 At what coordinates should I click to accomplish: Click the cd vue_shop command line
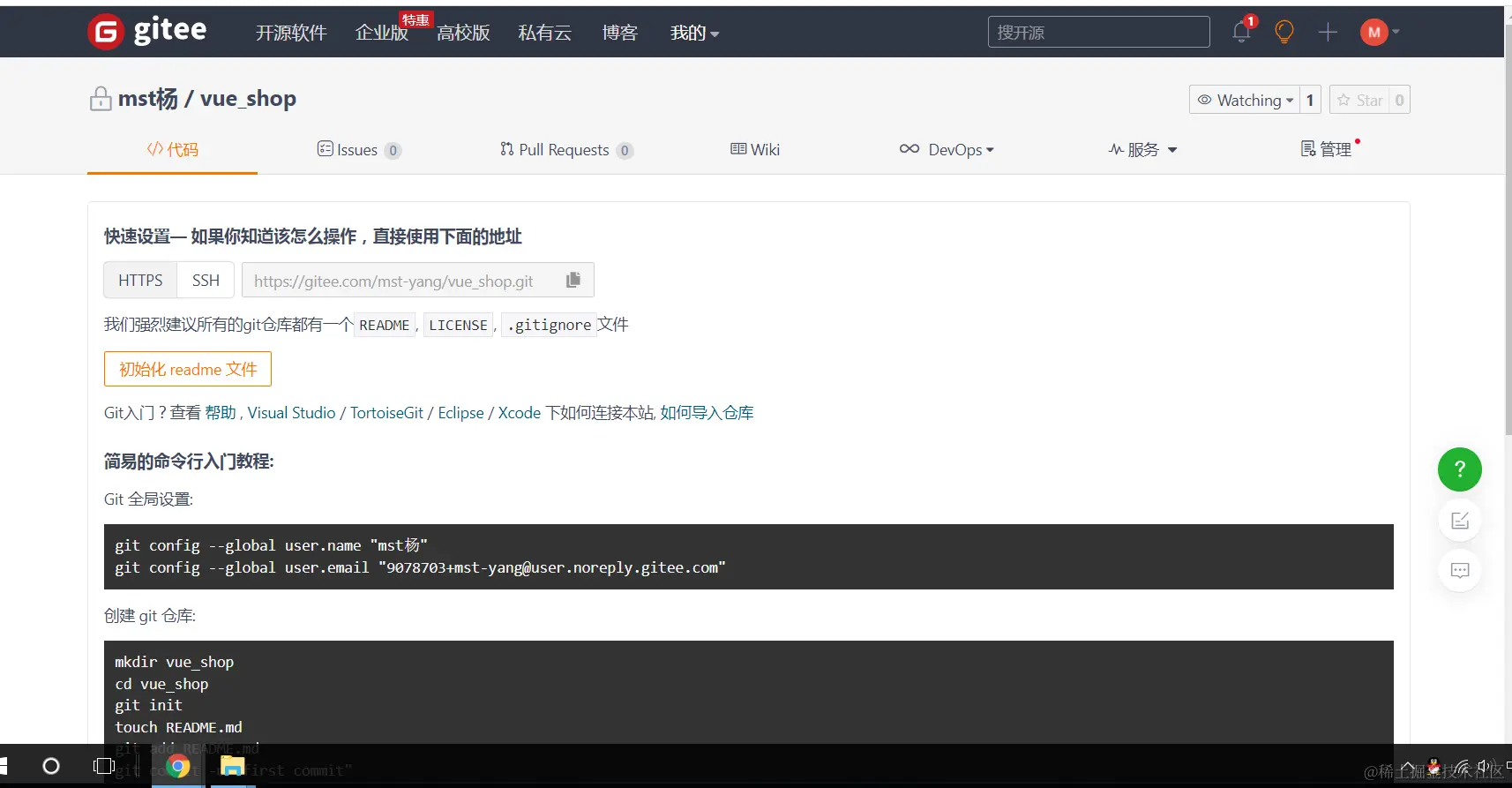click(161, 684)
